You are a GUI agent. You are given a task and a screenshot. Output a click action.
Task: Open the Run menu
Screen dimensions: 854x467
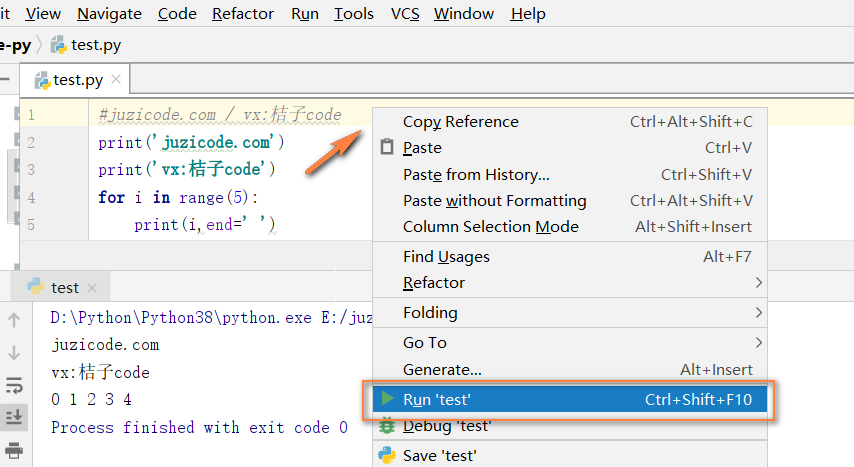point(305,14)
